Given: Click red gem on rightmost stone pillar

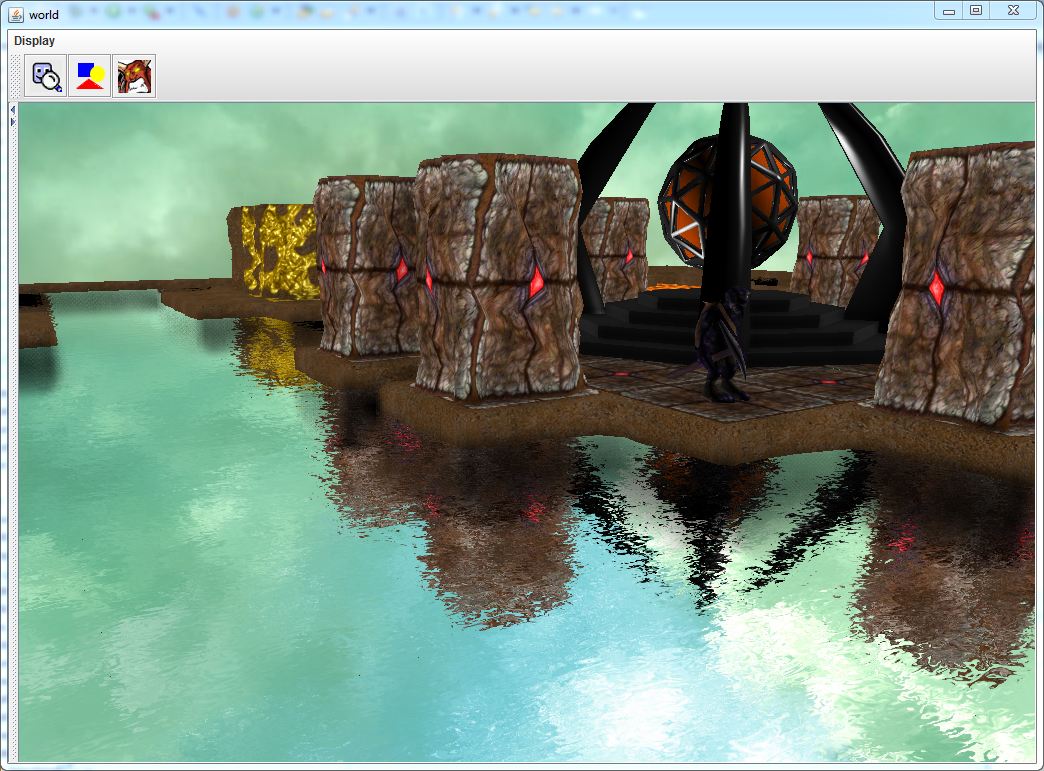Looking at the screenshot, I should coord(938,288).
